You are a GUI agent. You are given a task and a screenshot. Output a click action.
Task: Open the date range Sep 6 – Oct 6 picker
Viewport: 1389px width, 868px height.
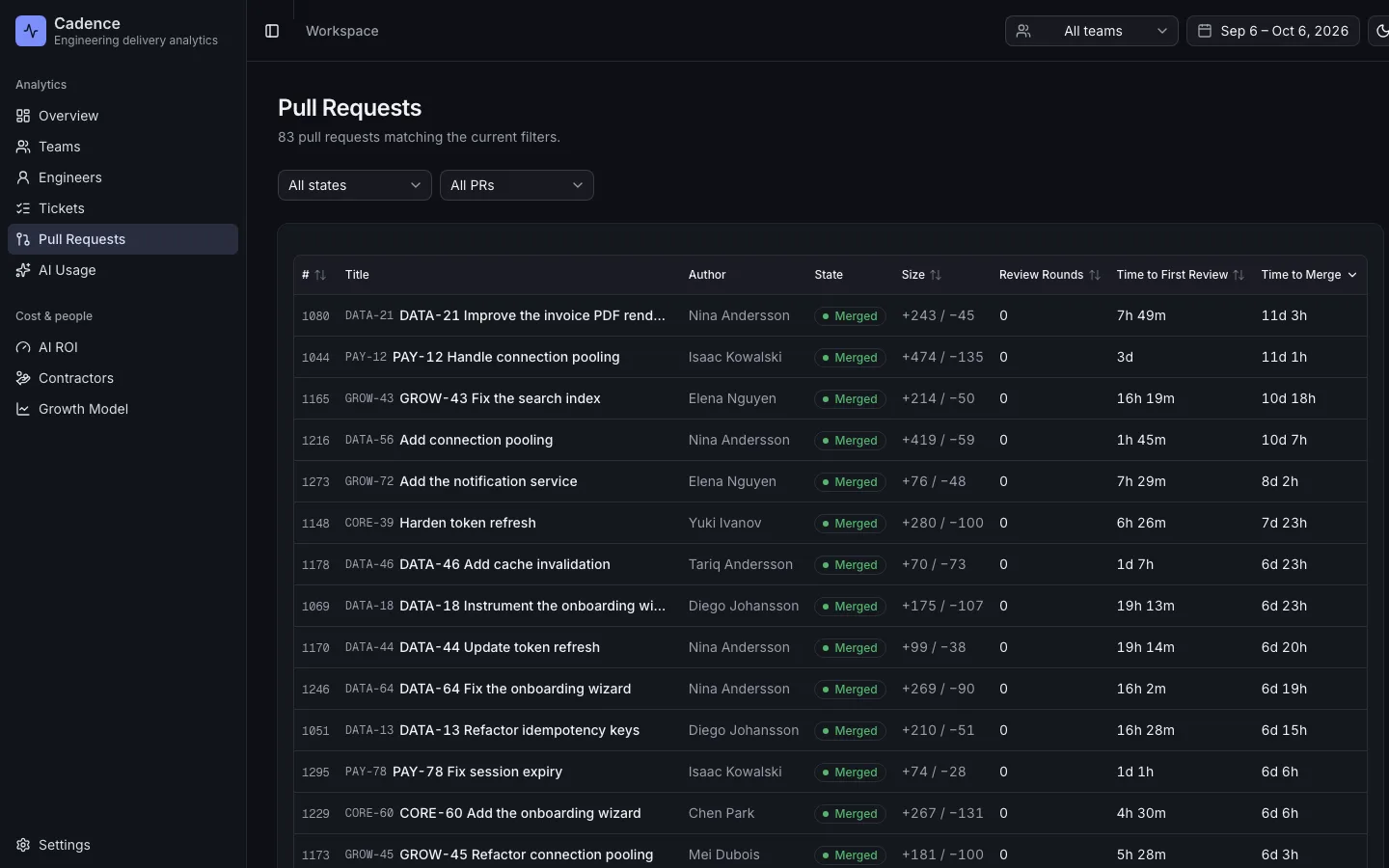1273,31
